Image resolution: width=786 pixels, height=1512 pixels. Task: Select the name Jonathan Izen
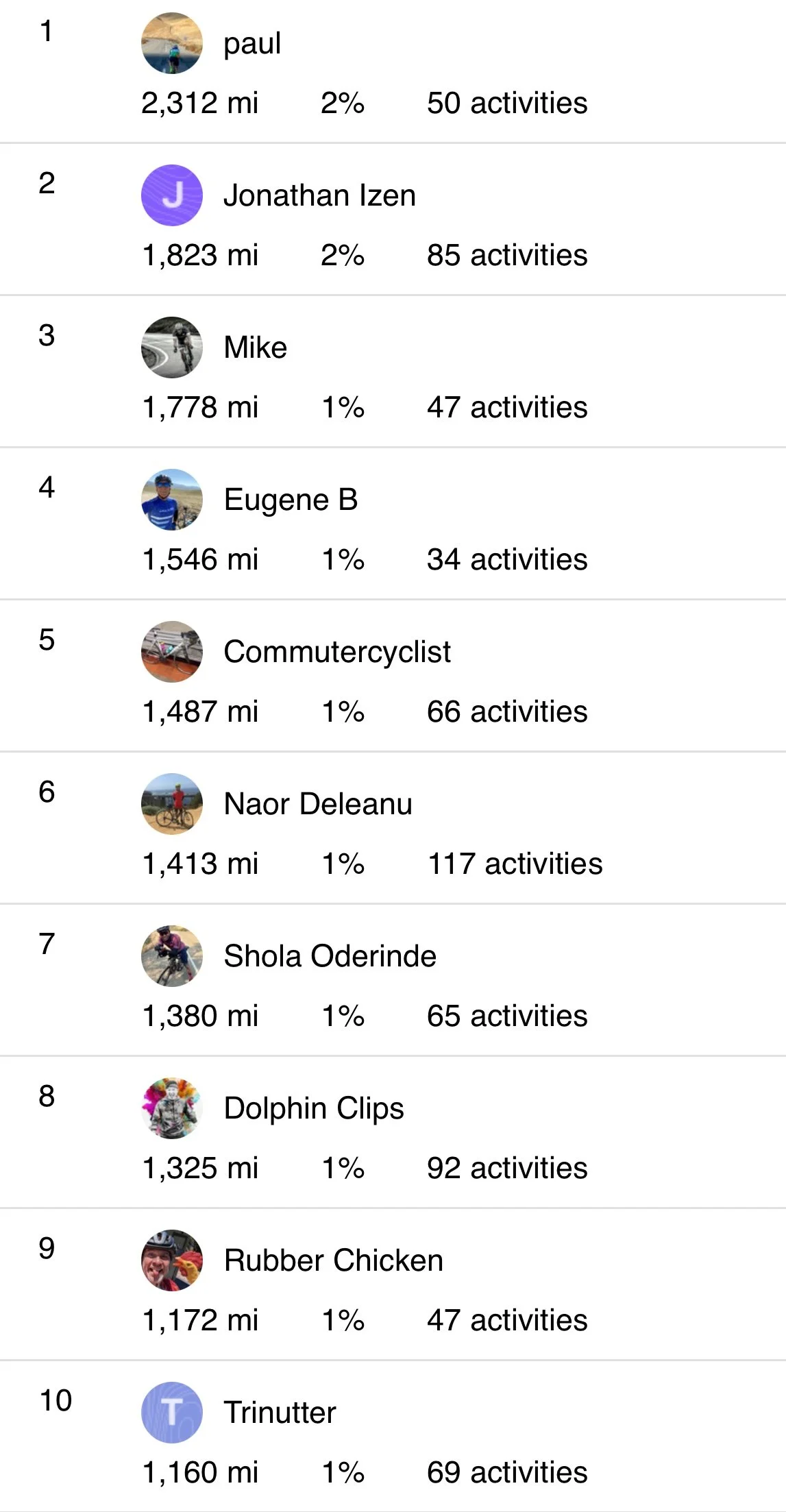pyautogui.click(x=319, y=195)
